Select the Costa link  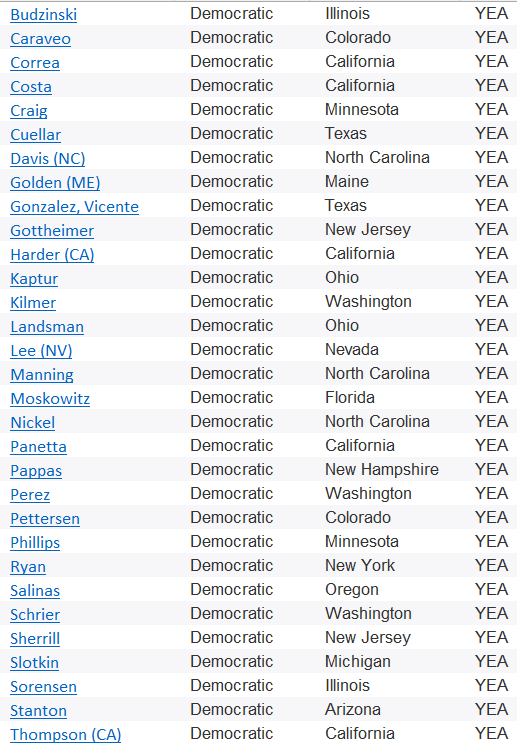click(31, 87)
